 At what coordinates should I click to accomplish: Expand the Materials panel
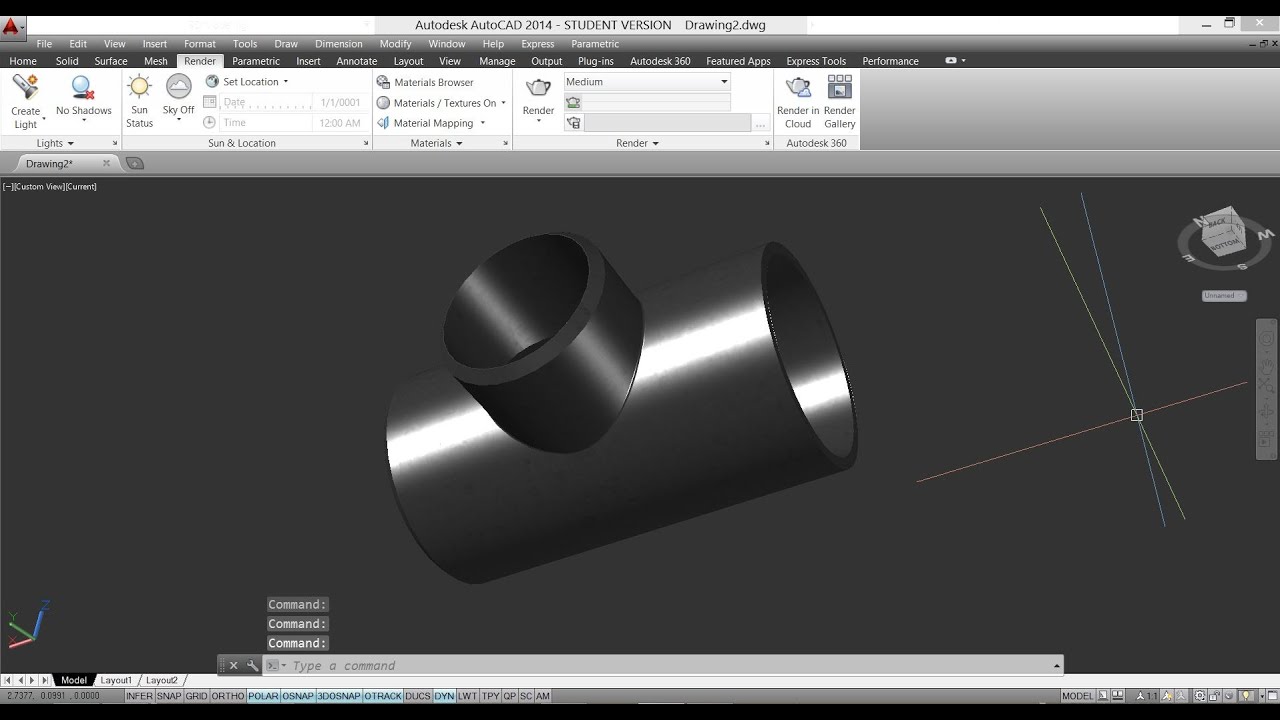437,143
